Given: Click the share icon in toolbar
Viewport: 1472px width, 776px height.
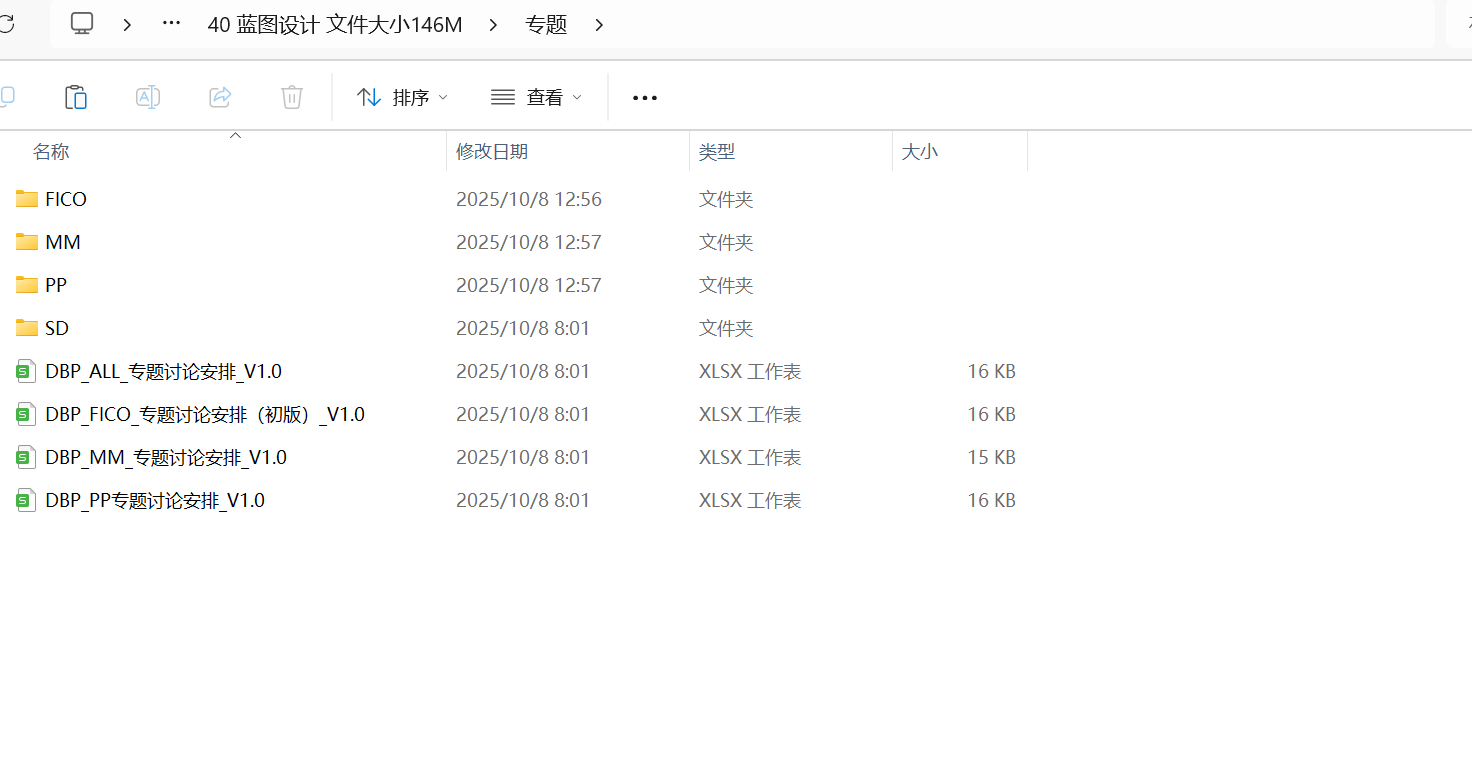Looking at the screenshot, I should [x=220, y=97].
